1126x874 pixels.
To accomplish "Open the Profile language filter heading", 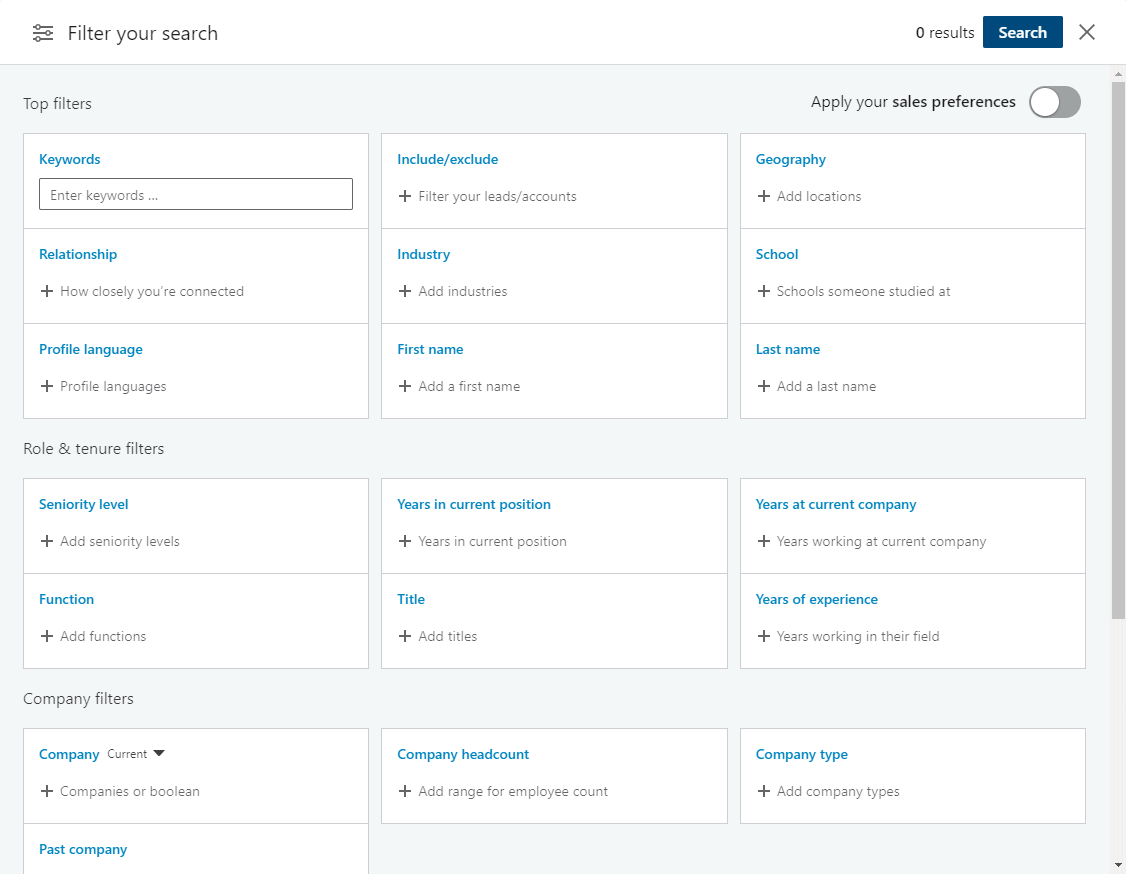I will coord(90,350).
